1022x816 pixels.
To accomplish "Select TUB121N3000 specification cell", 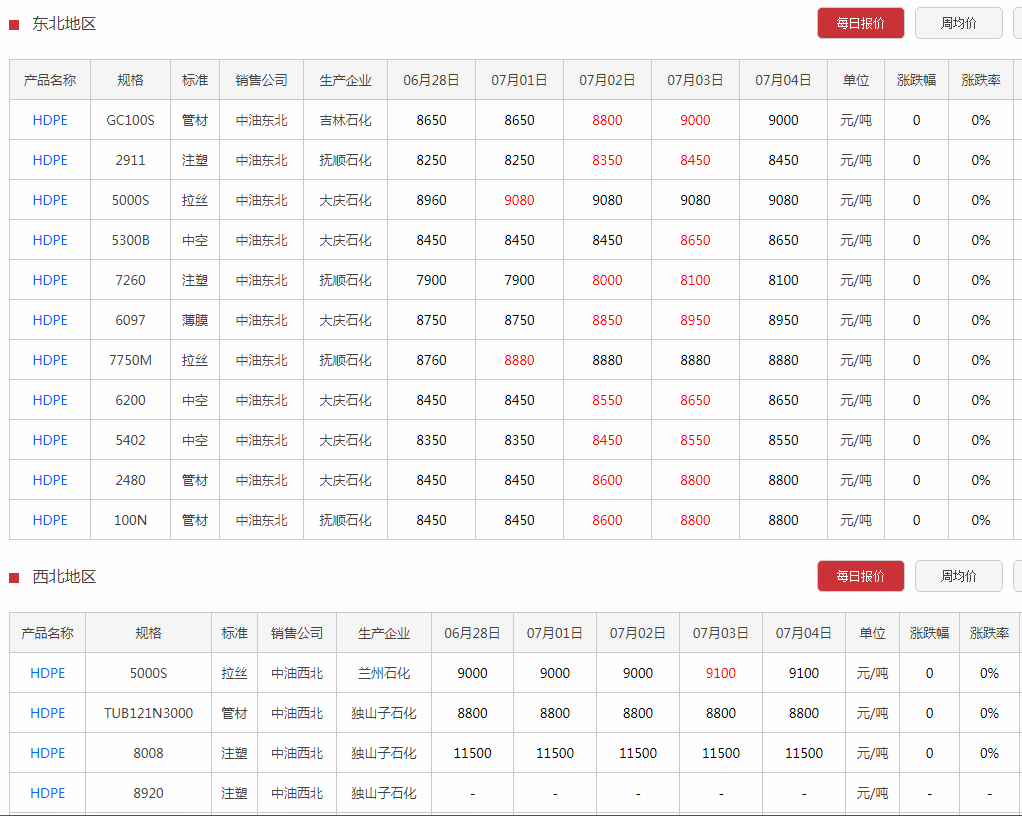I will (x=149, y=713).
